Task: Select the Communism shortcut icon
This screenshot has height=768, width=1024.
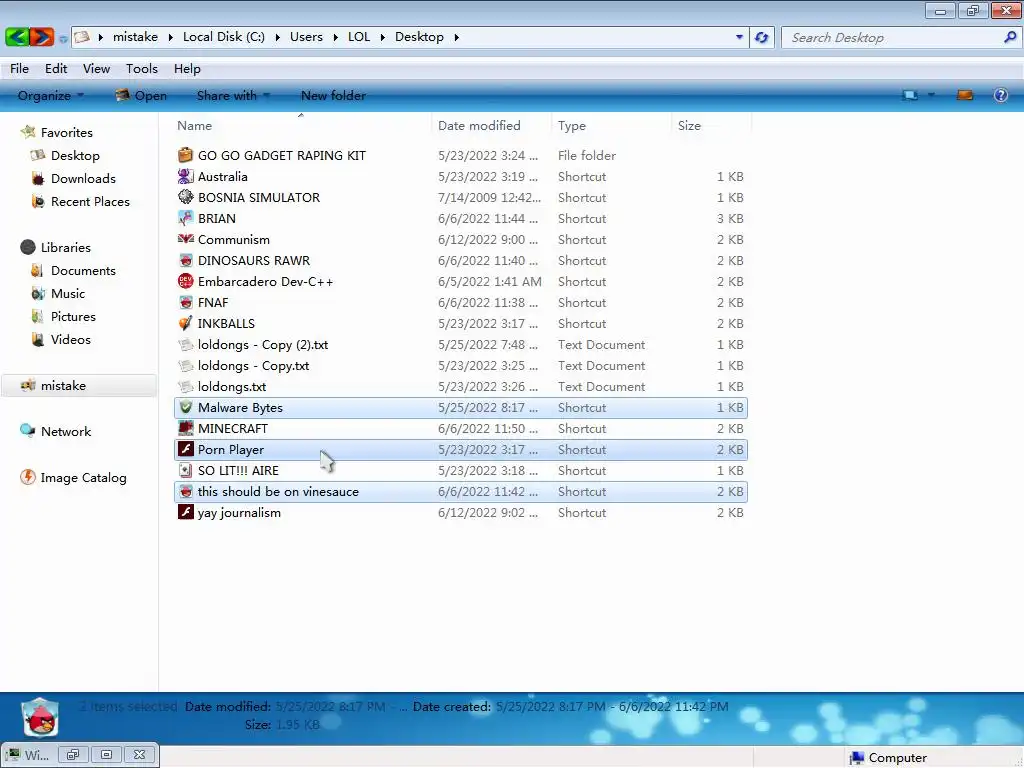Action: 185,239
